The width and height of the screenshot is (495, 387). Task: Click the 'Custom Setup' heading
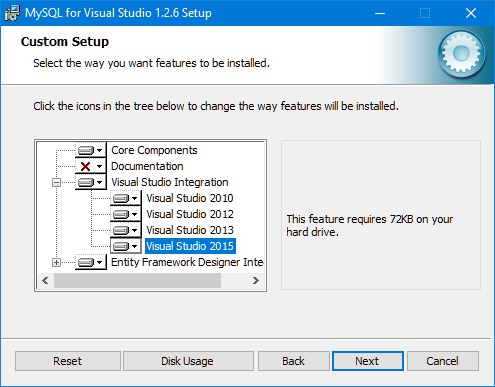pyautogui.click(x=65, y=42)
